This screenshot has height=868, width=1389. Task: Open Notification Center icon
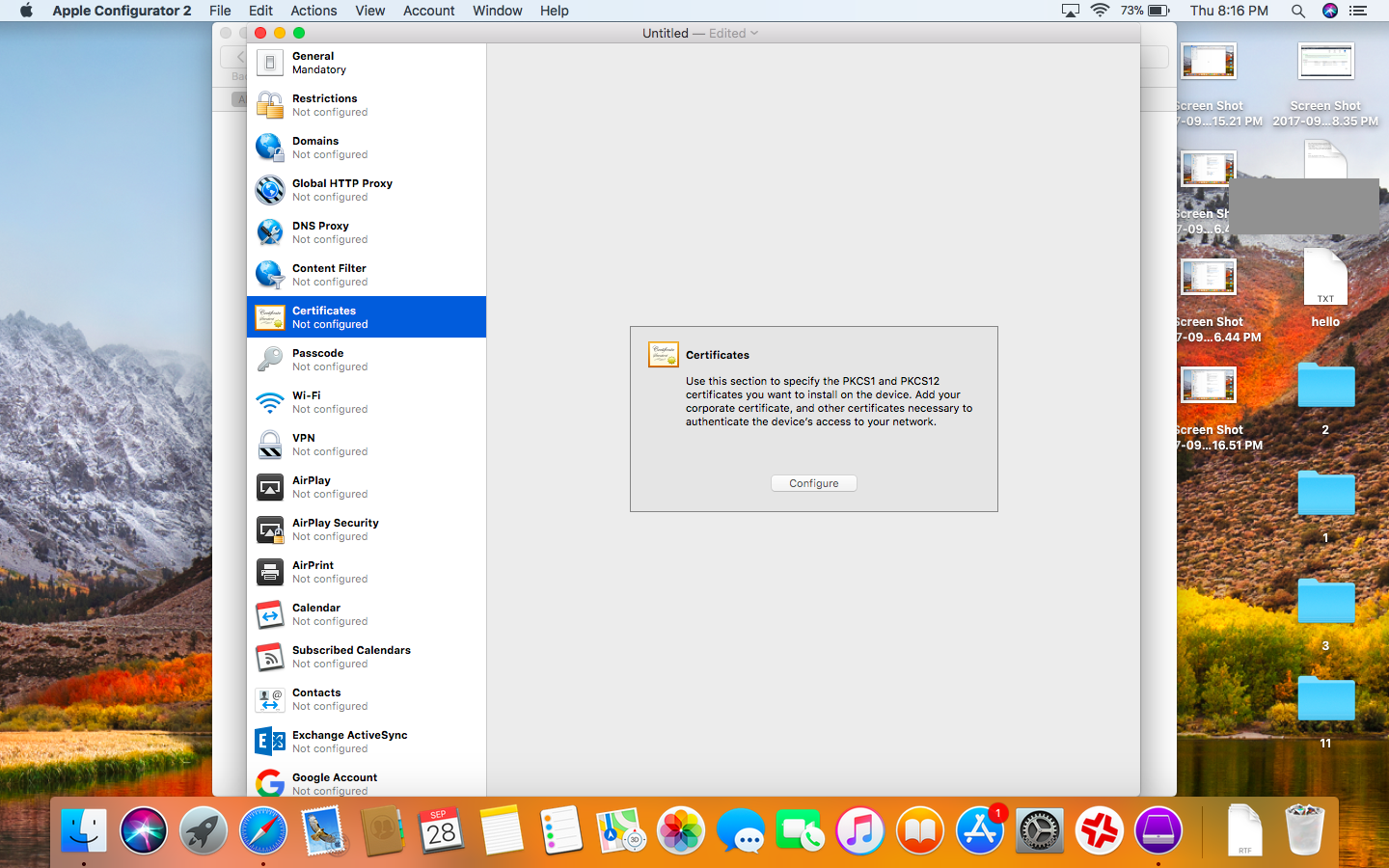click(x=1358, y=11)
